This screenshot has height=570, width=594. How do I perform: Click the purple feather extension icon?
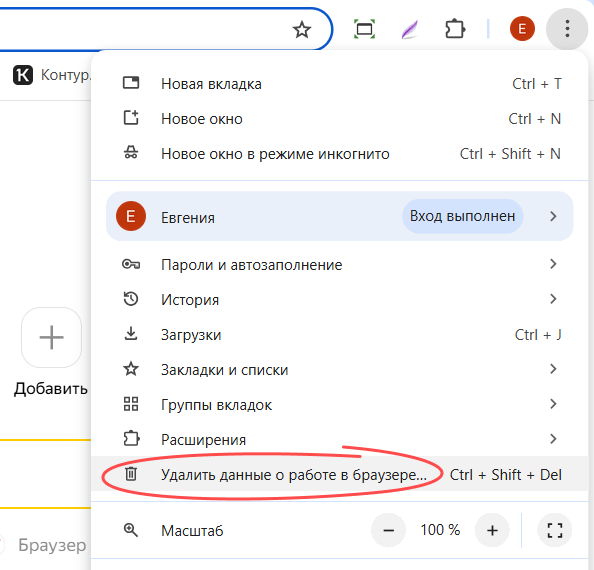[x=410, y=30]
